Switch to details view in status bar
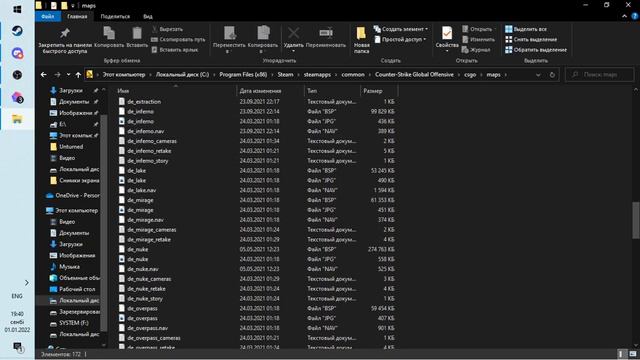This screenshot has width=640, height=360. click(620, 354)
